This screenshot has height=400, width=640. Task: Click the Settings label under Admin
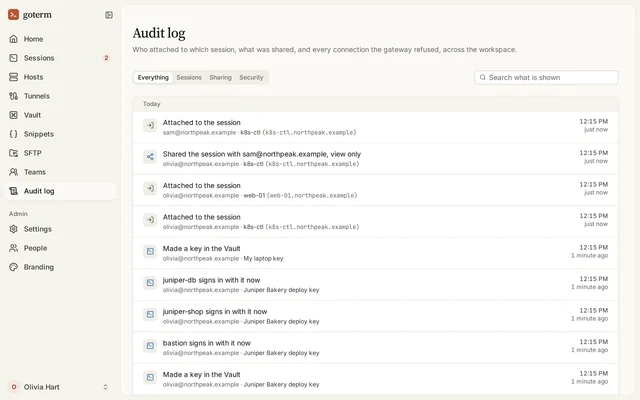point(38,229)
